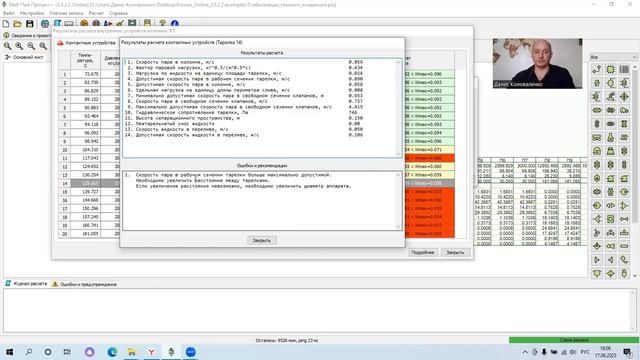Click the yellow Wmax=0.071 status cell
Viewport: 640px width, 360px height.
tap(429, 150)
